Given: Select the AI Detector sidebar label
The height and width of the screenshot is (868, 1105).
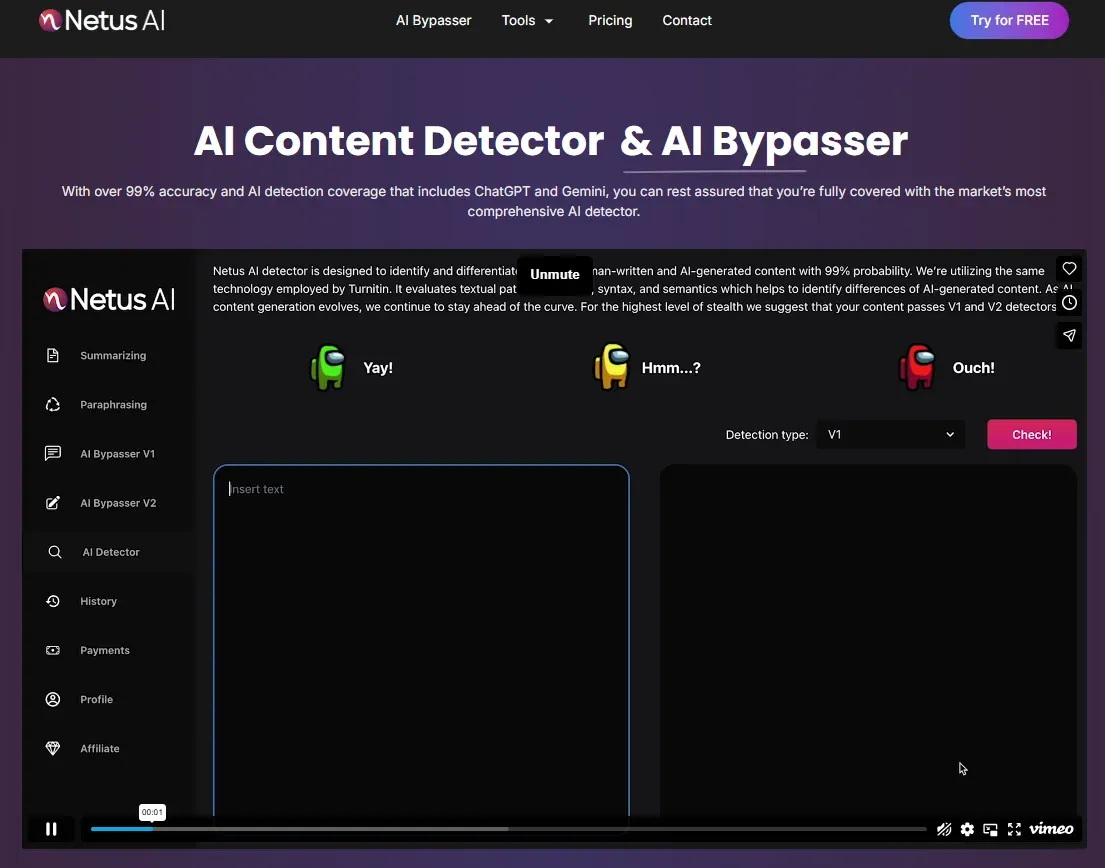Looking at the screenshot, I should (111, 552).
